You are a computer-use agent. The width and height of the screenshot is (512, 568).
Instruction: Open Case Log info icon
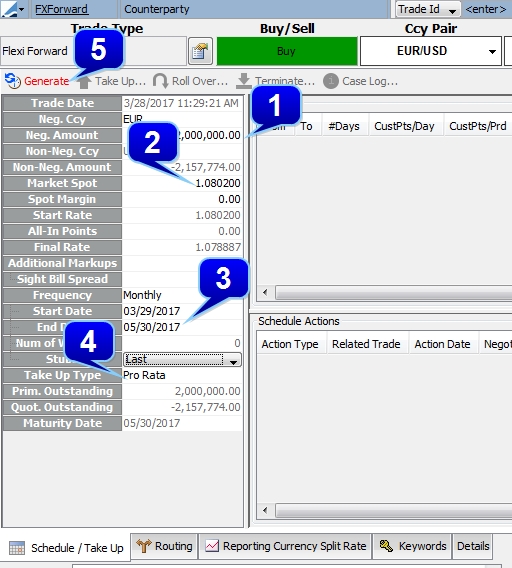click(x=330, y=81)
